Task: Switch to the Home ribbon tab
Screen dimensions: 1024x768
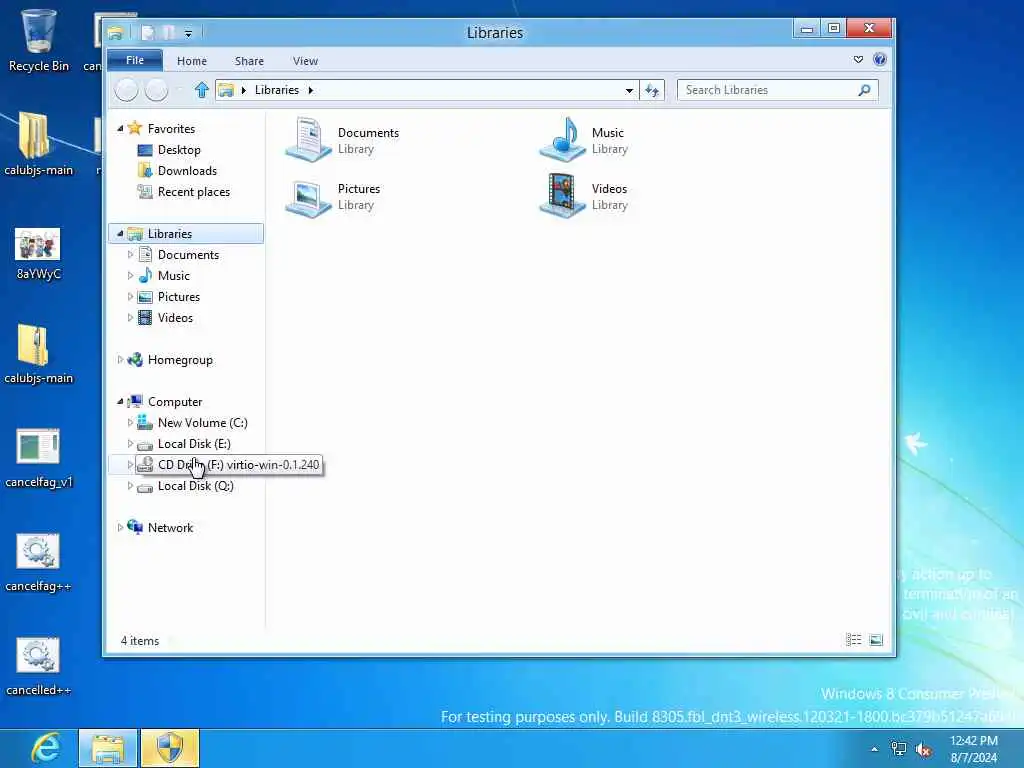Action: (191, 61)
